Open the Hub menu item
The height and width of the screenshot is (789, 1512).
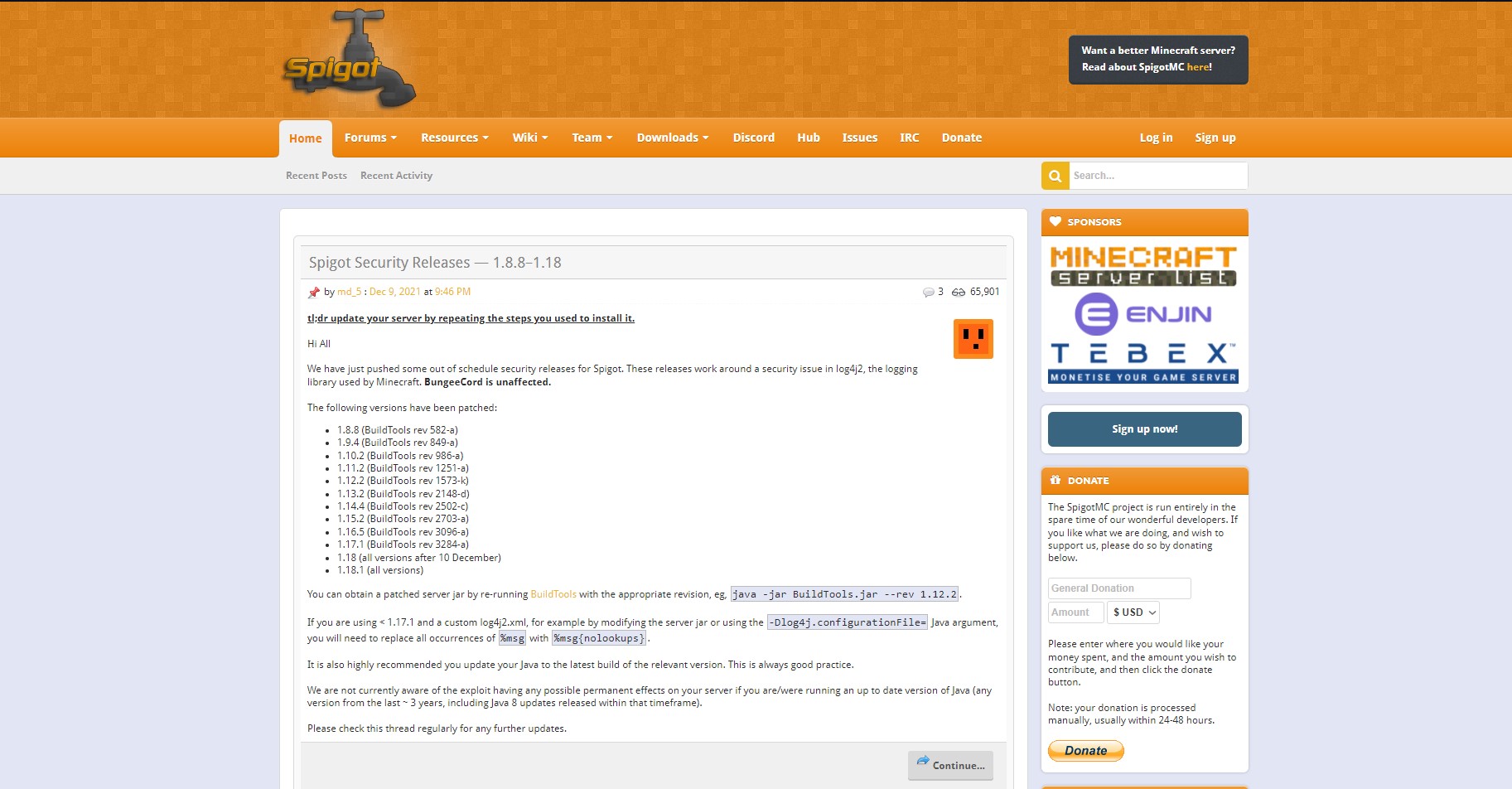click(x=809, y=138)
